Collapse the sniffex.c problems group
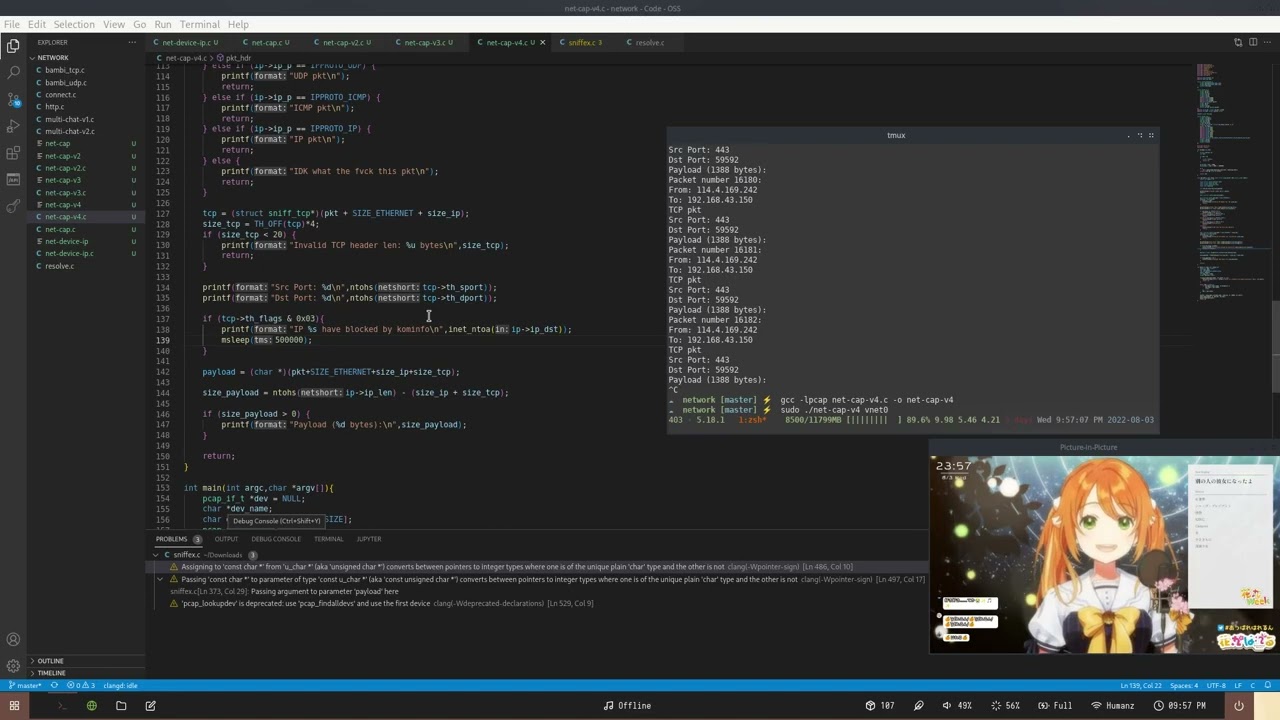The height and width of the screenshot is (720, 1280). coord(156,554)
